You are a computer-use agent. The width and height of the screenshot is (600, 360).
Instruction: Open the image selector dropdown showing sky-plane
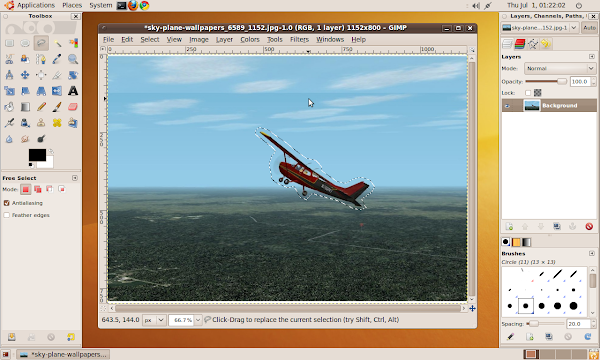[540, 28]
